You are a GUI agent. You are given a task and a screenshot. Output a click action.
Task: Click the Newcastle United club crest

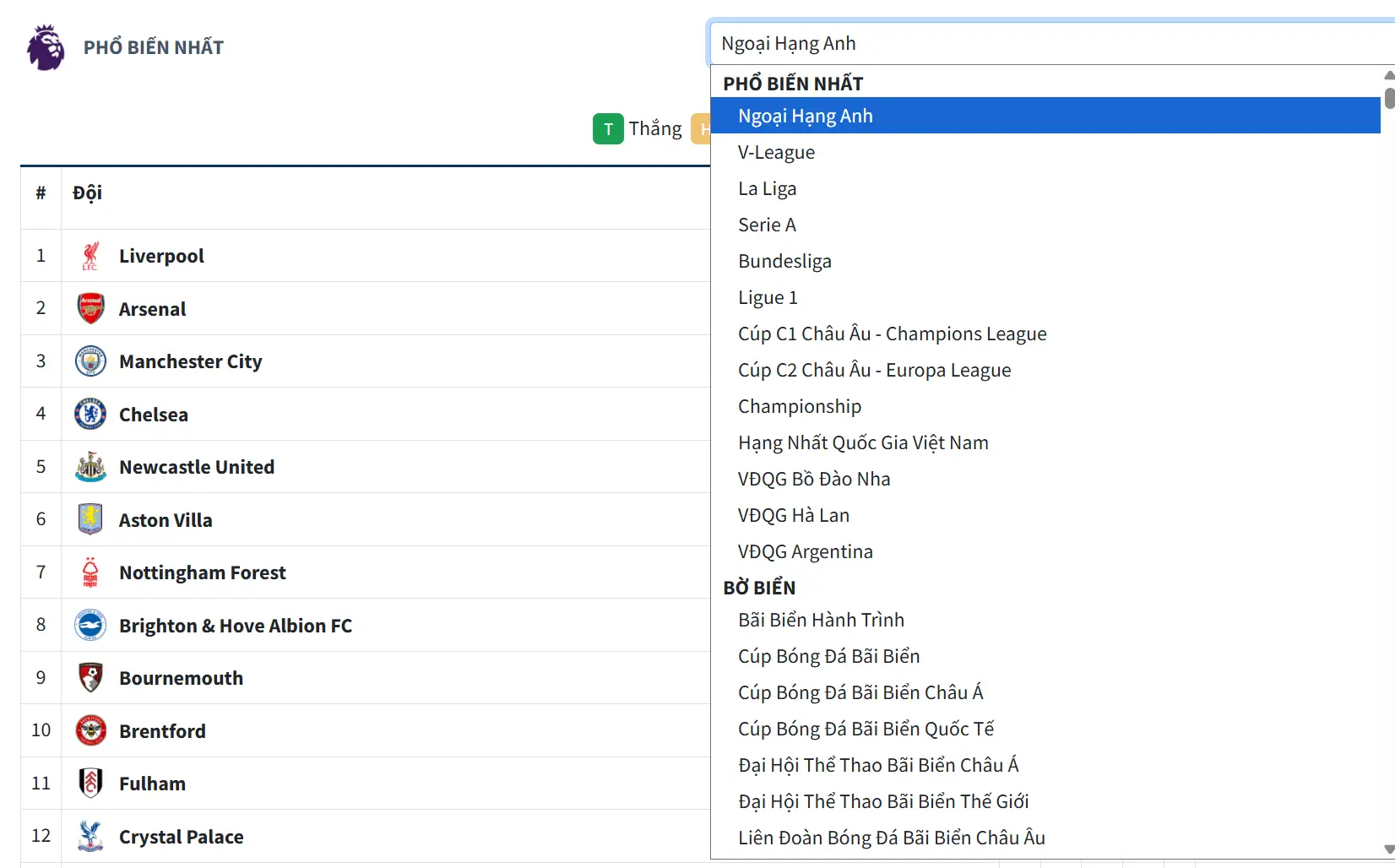[x=90, y=467]
